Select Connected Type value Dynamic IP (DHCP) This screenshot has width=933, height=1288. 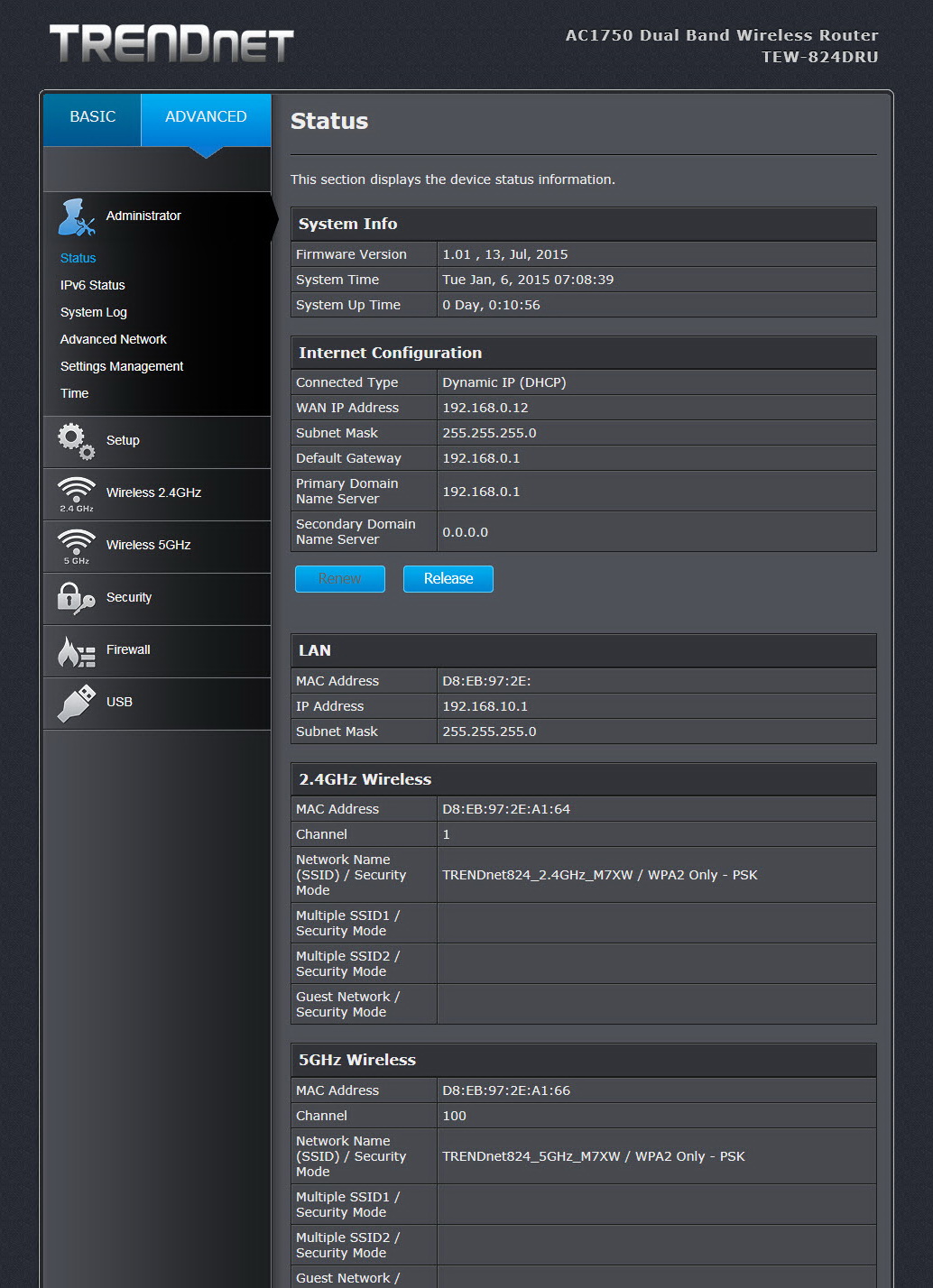(504, 382)
